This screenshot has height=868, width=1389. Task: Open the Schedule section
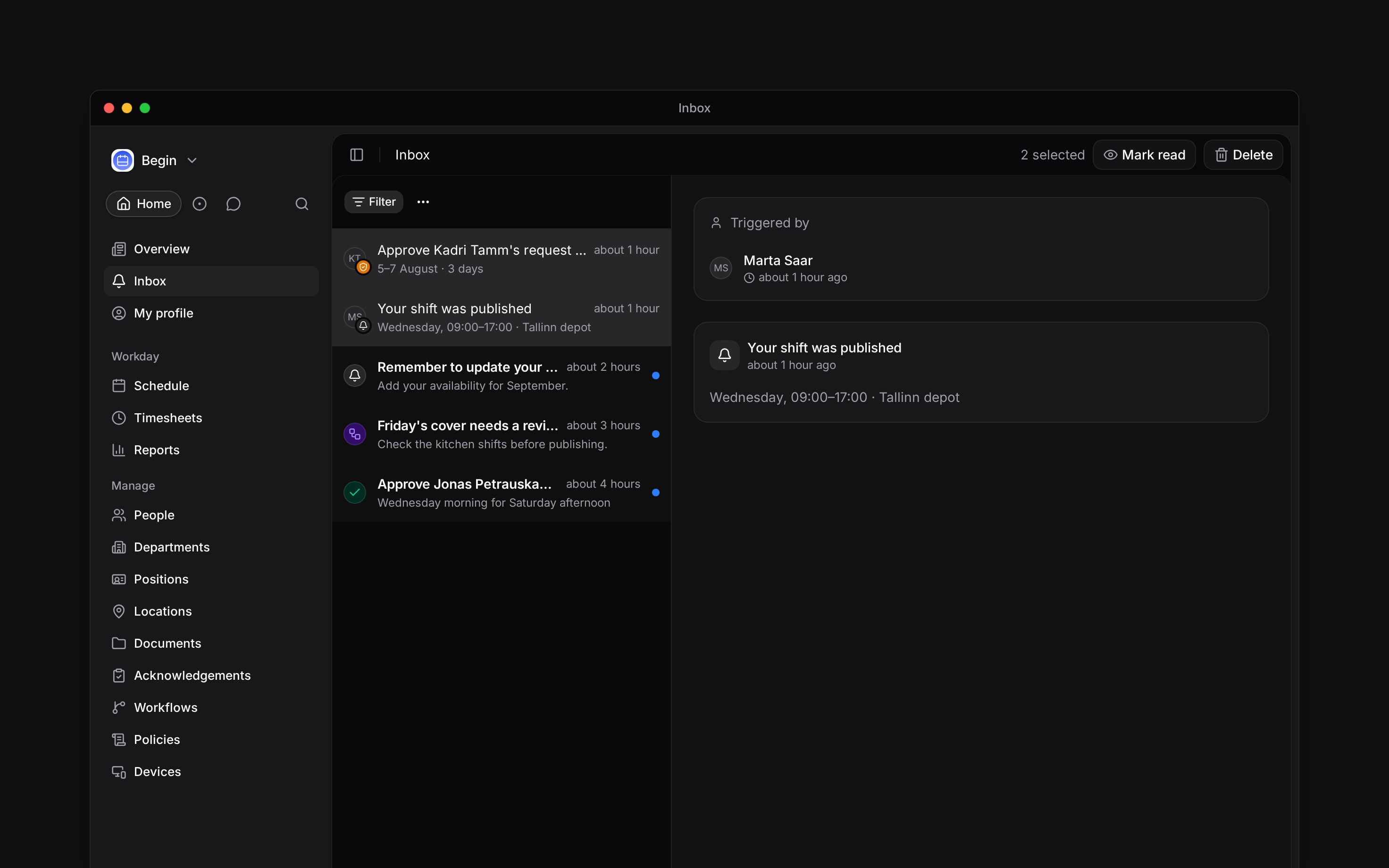tap(211, 386)
